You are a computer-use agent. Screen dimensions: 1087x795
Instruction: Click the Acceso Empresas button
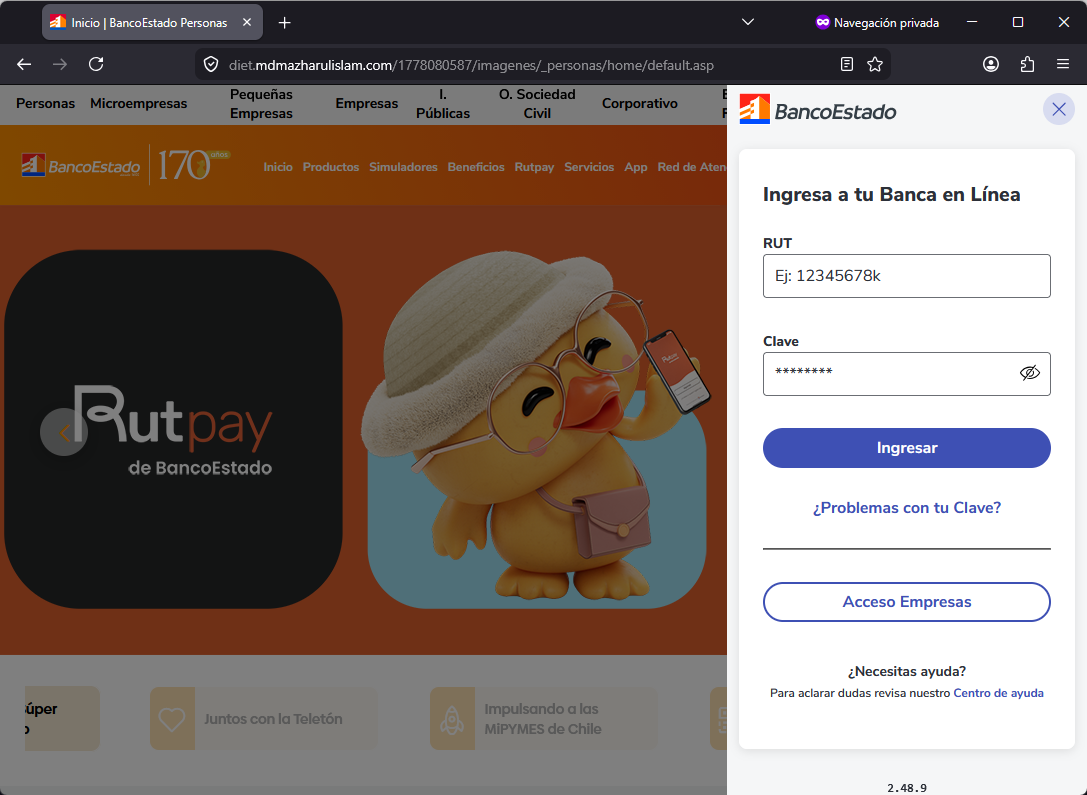click(907, 602)
